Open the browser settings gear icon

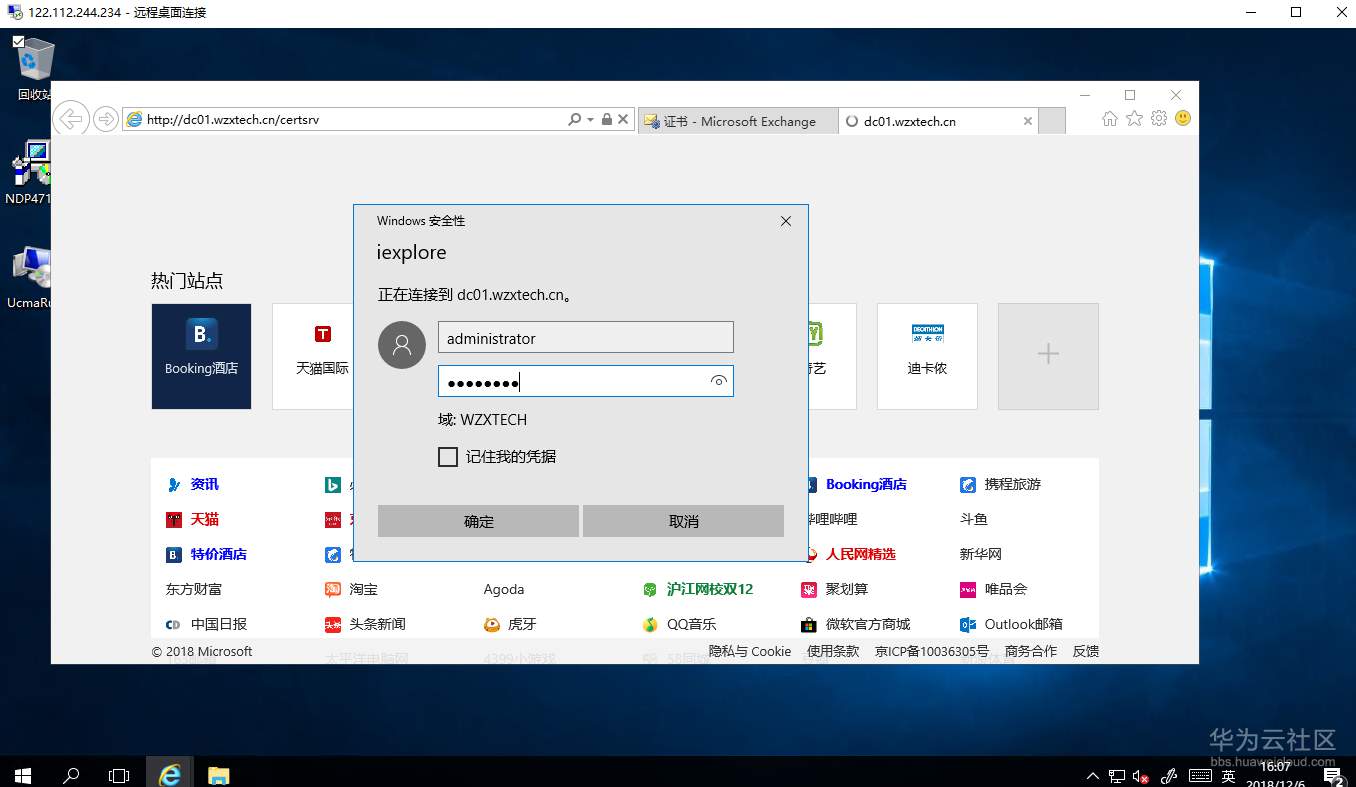[x=1158, y=118]
